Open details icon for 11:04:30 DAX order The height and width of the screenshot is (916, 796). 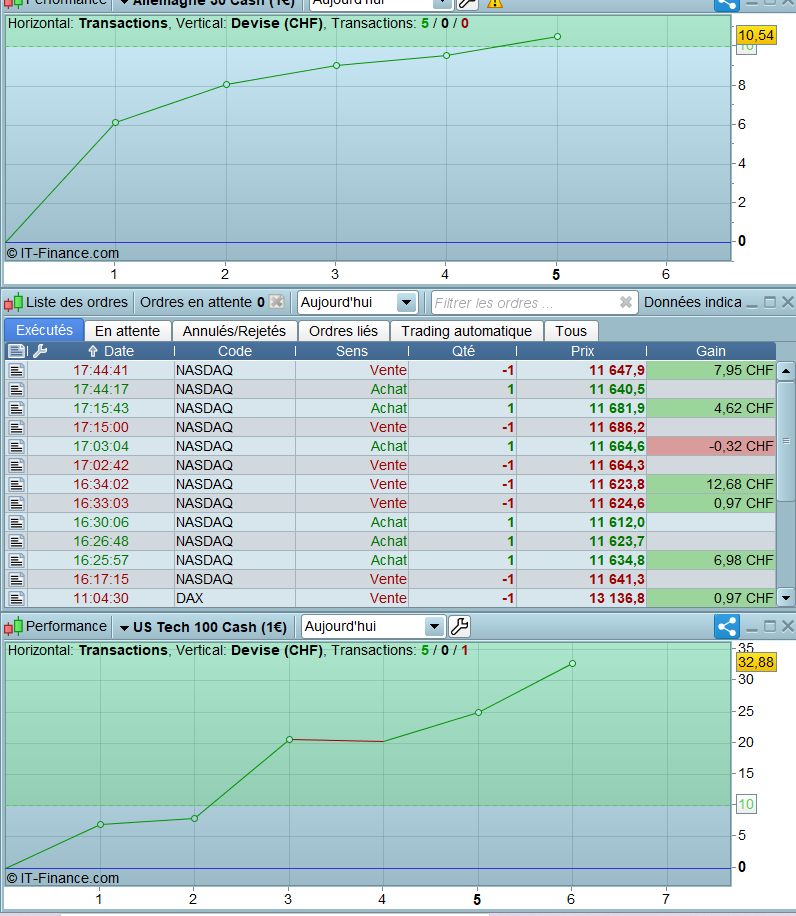point(16,598)
